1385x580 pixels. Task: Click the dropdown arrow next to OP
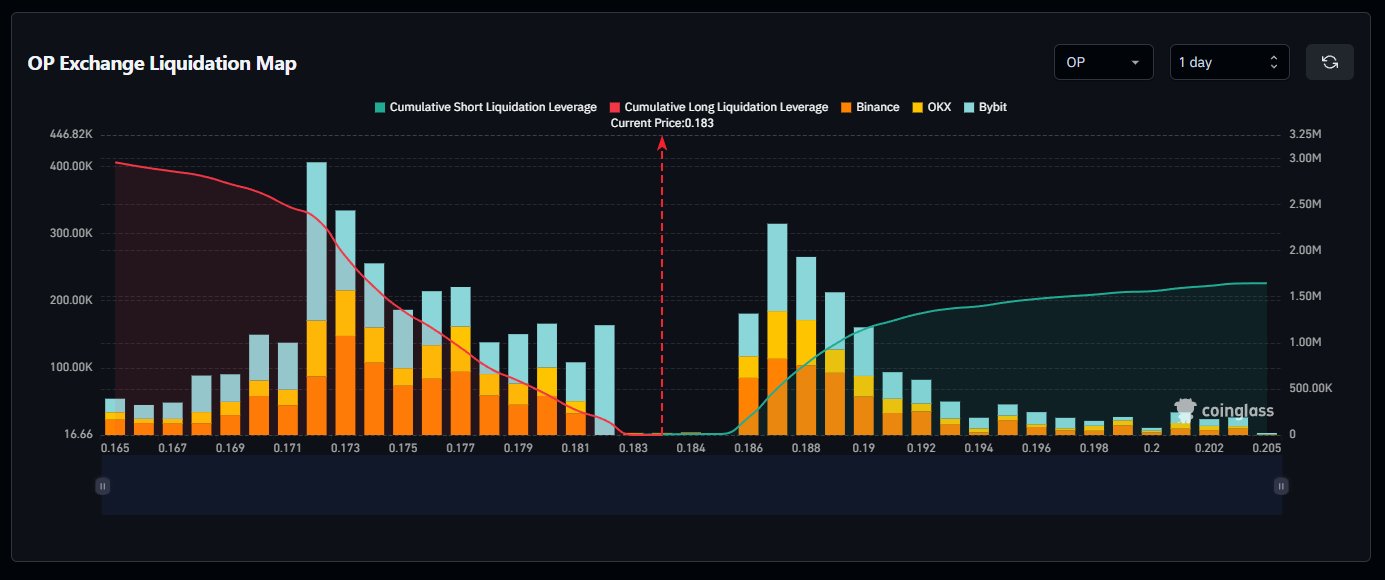1135,62
